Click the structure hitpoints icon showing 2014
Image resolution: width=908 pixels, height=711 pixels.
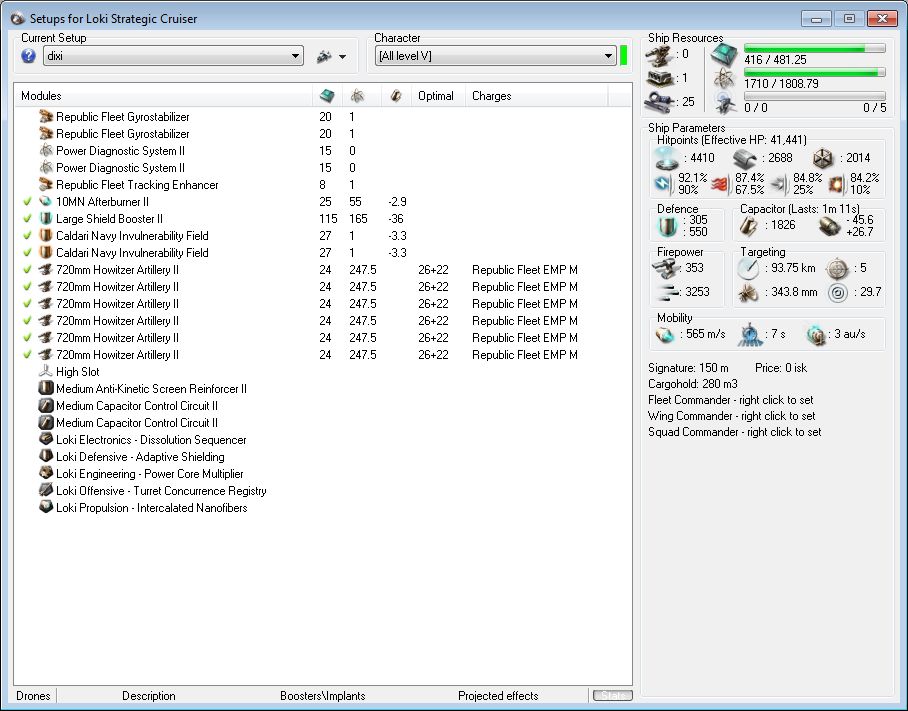pos(822,158)
